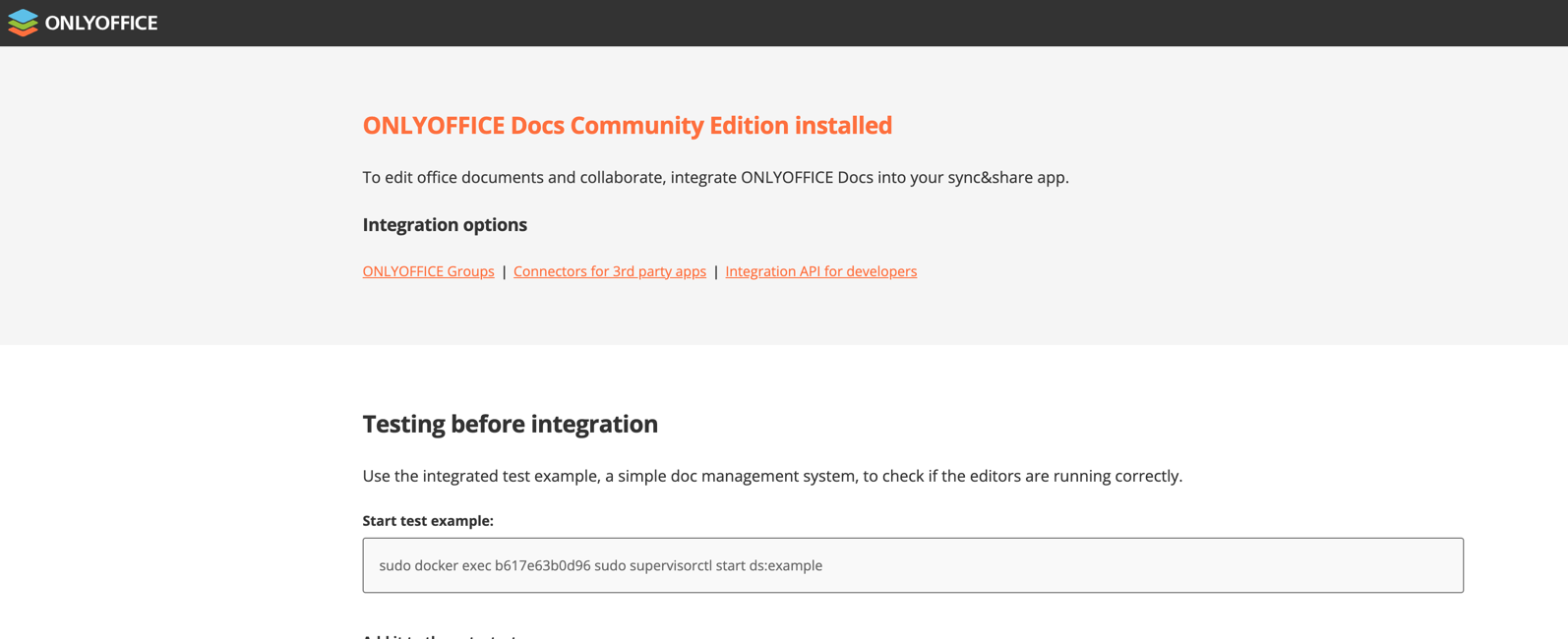The width and height of the screenshot is (1568, 639).
Task: Click inside the start test example command box
Action: tap(1082, 565)
